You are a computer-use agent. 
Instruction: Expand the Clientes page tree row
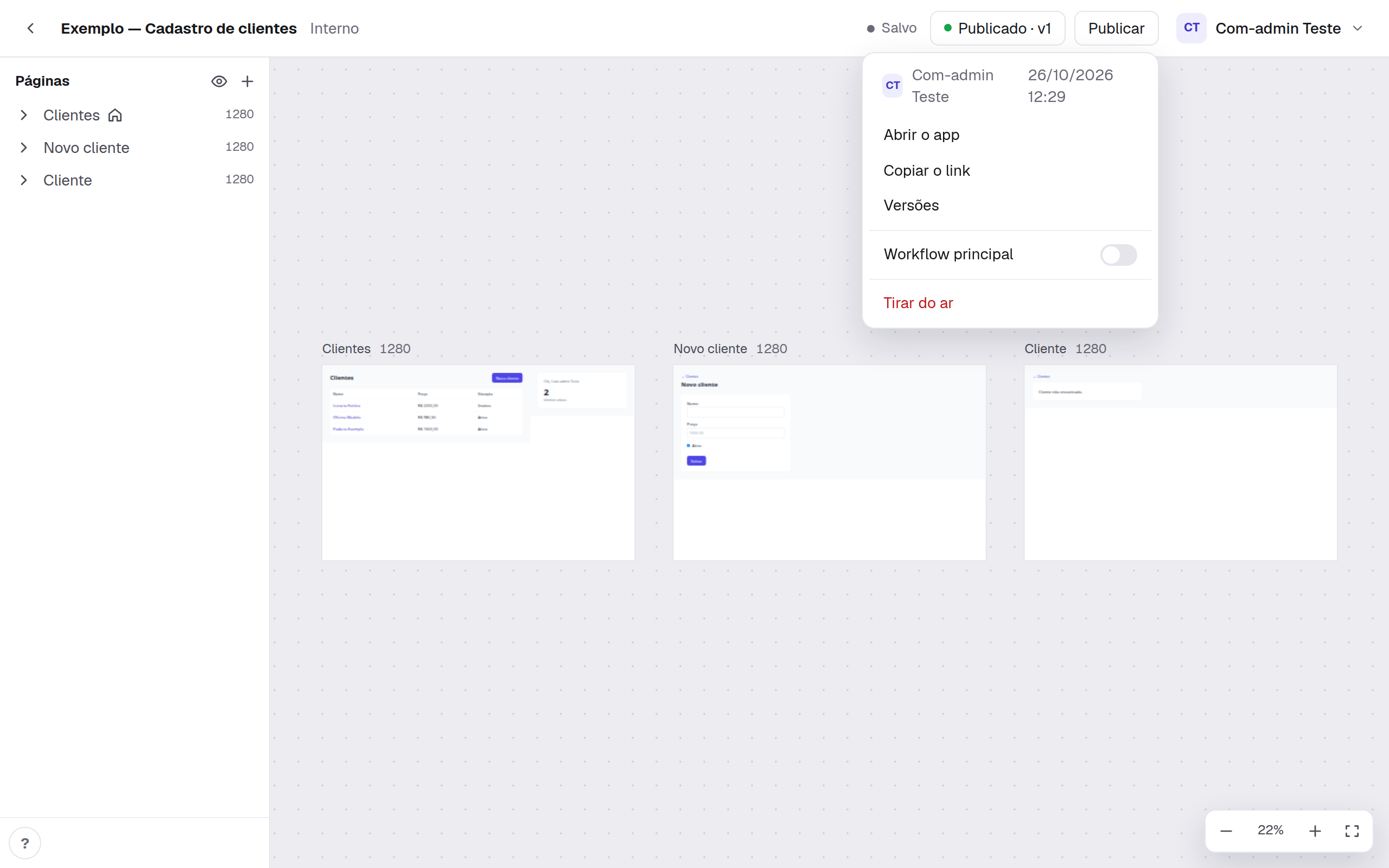coord(23,116)
